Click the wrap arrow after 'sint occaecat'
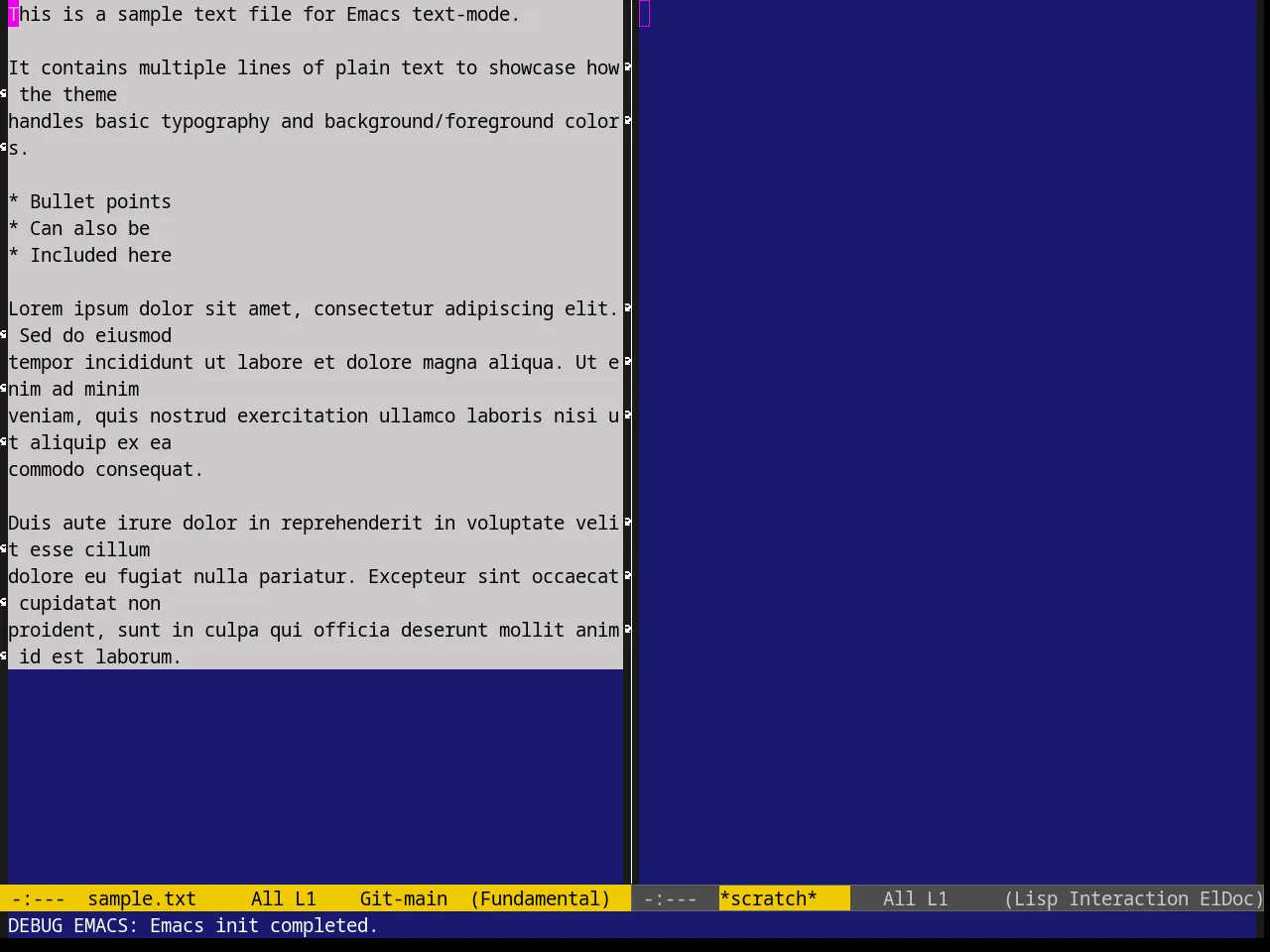1270x952 pixels. (627, 576)
